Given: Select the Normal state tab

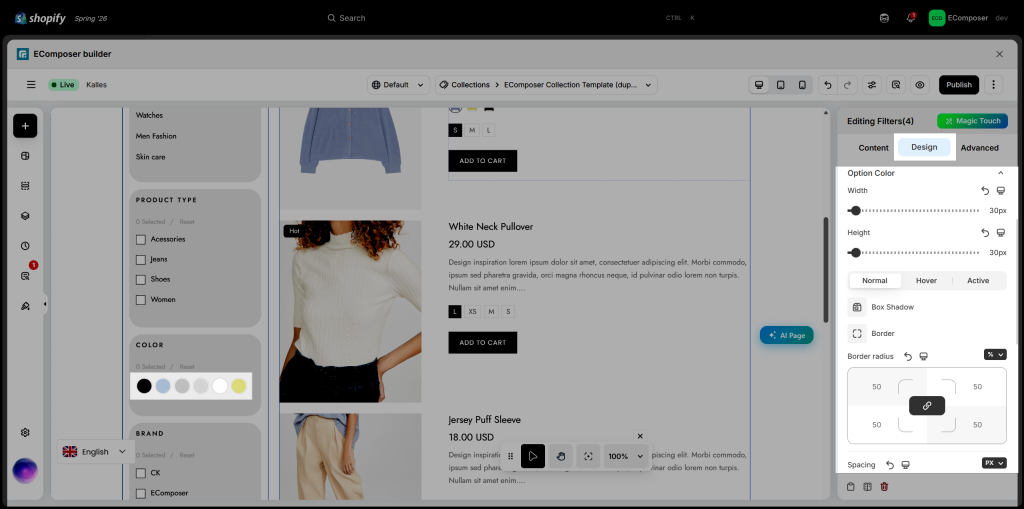Looking at the screenshot, I should (x=874, y=280).
